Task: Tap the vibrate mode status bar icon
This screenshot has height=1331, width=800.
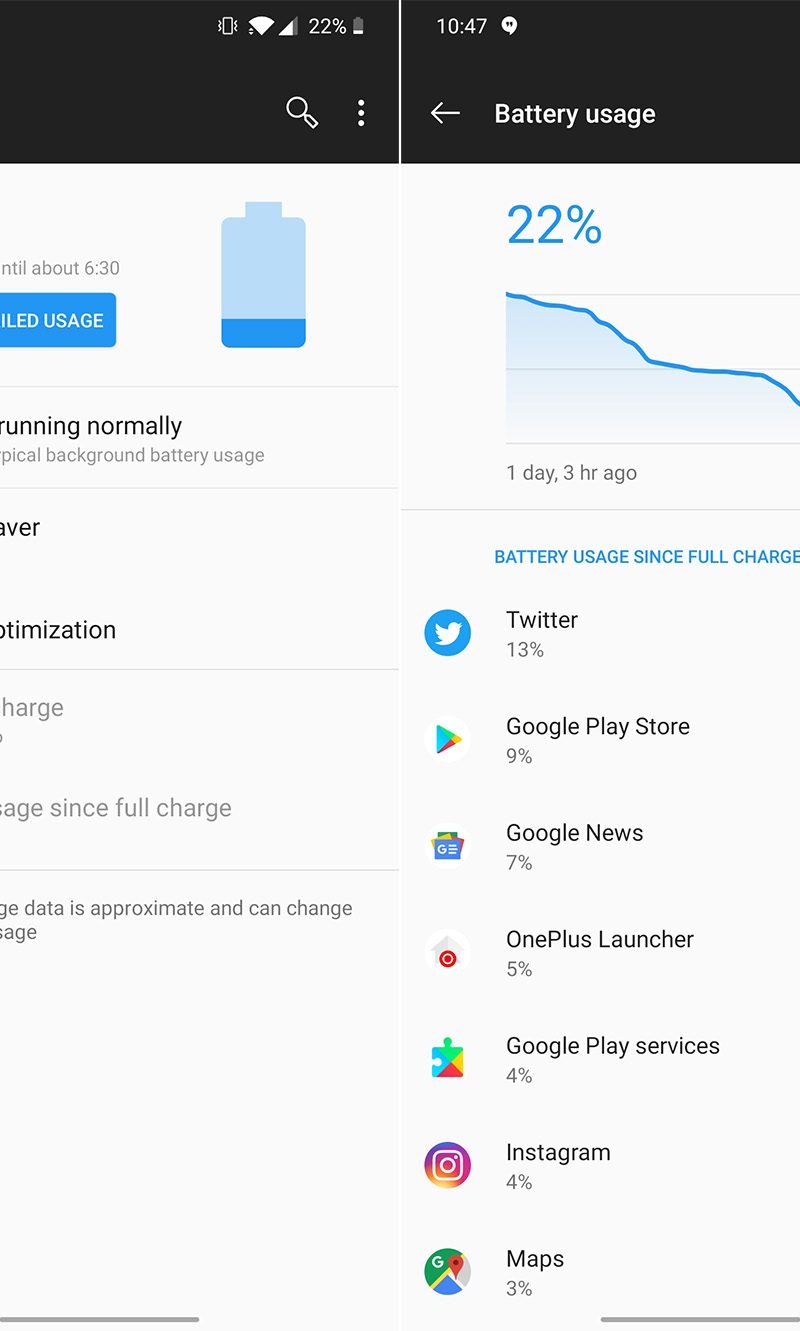Action: tap(227, 27)
